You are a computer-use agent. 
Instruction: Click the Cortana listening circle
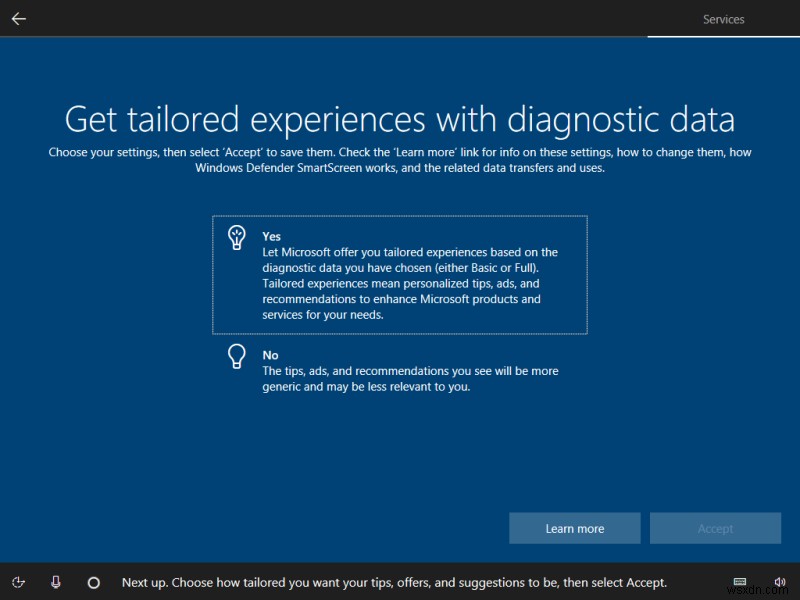pyautogui.click(x=93, y=581)
